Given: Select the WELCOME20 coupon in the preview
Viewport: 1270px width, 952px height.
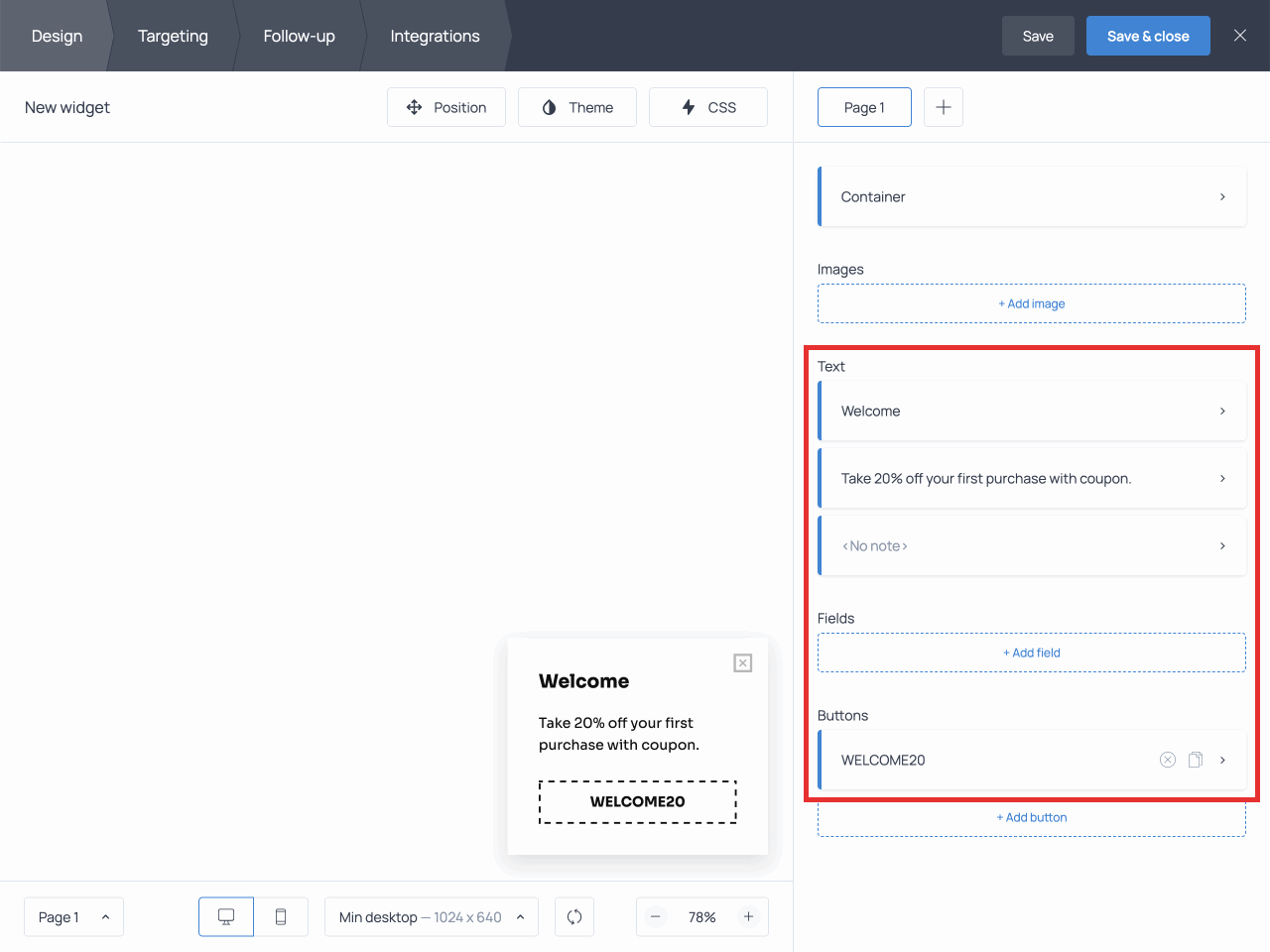Looking at the screenshot, I should coord(637,801).
